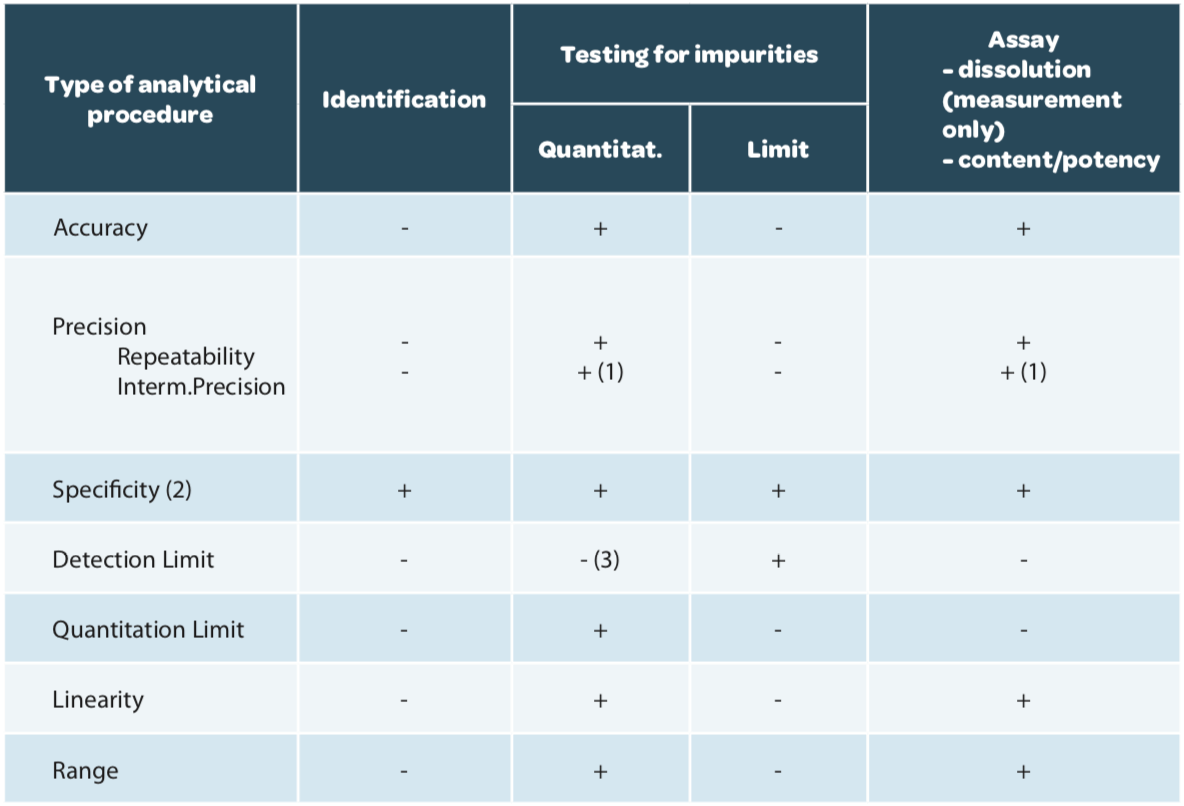Click the Precision row label

coord(99,326)
